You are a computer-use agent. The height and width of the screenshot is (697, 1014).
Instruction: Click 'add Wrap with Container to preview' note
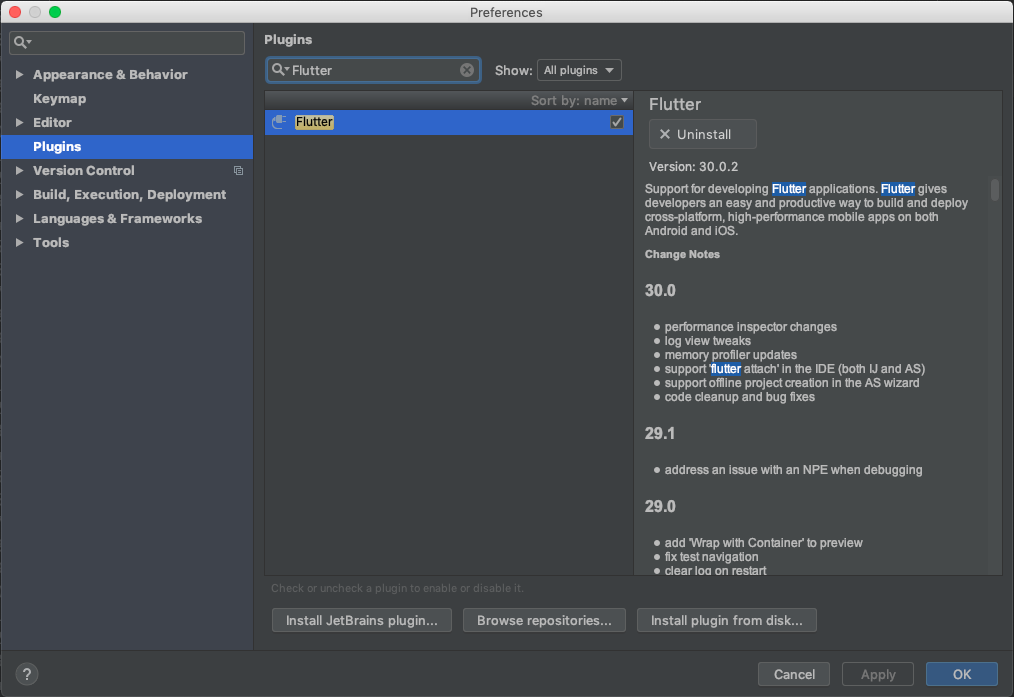tap(763, 543)
